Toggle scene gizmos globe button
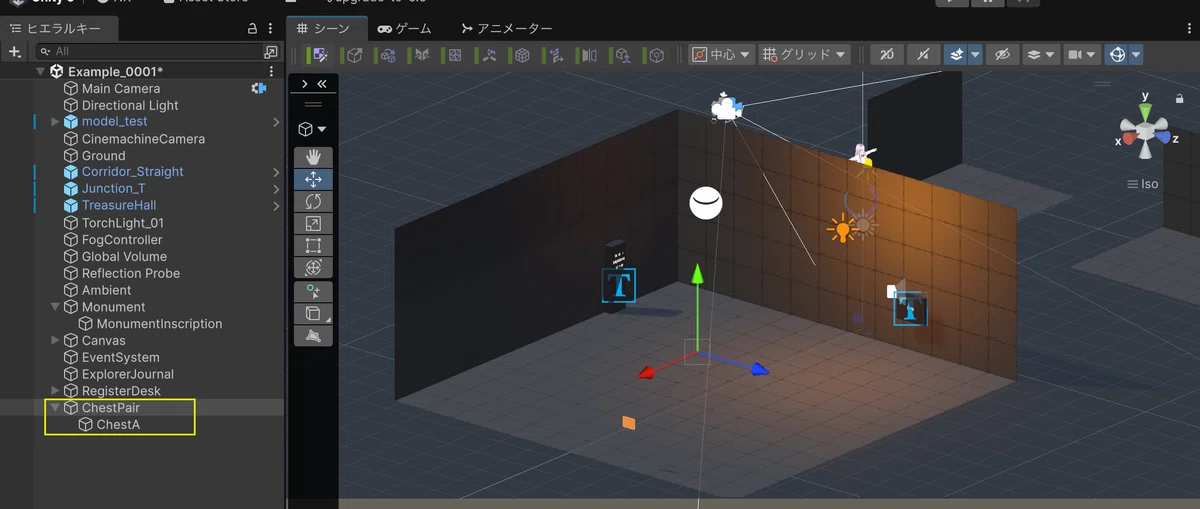 coord(1118,55)
